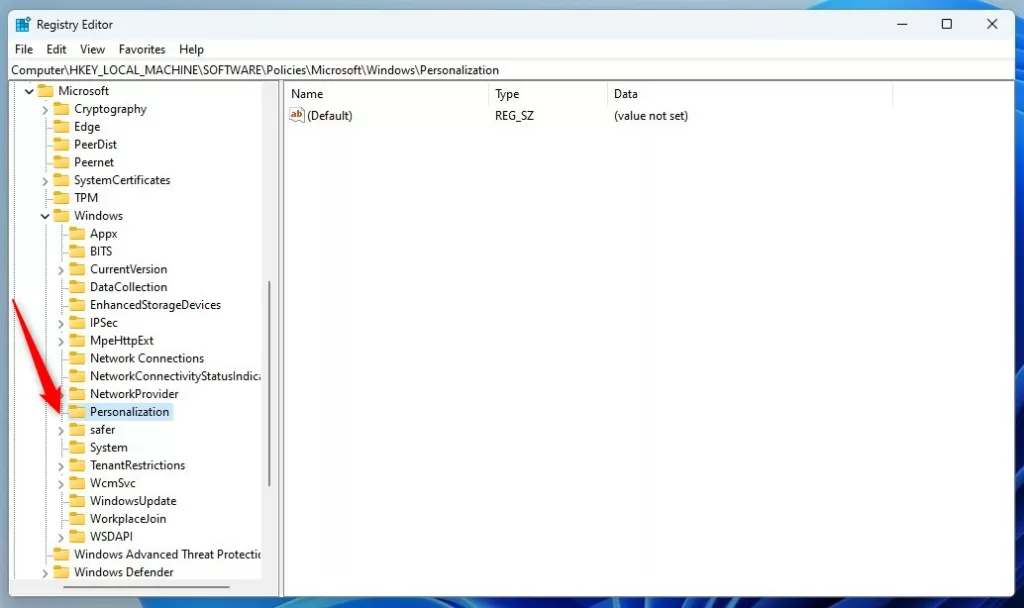Screen dimensions: 1024x608
Task: Click the WcmSvc folder icon
Action: pos(77,483)
